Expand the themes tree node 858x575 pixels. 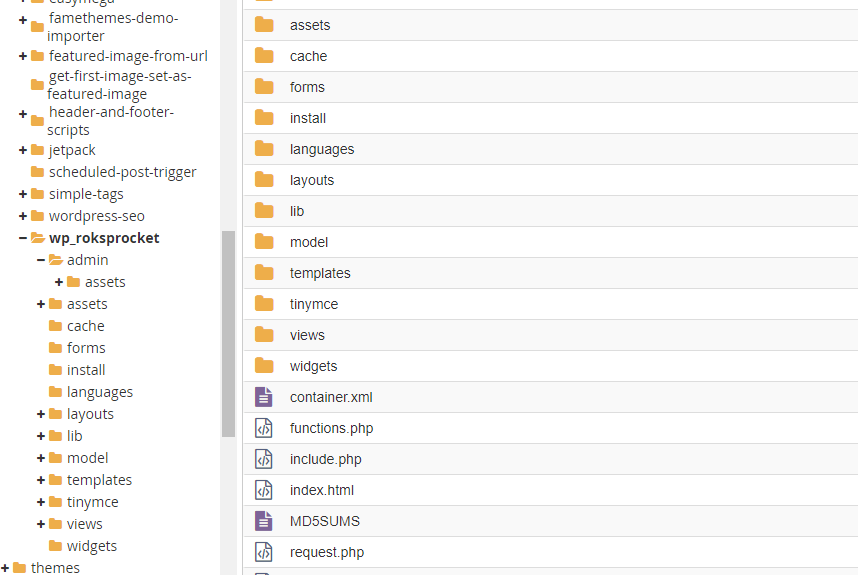pyautogui.click(x=5, y=568)
